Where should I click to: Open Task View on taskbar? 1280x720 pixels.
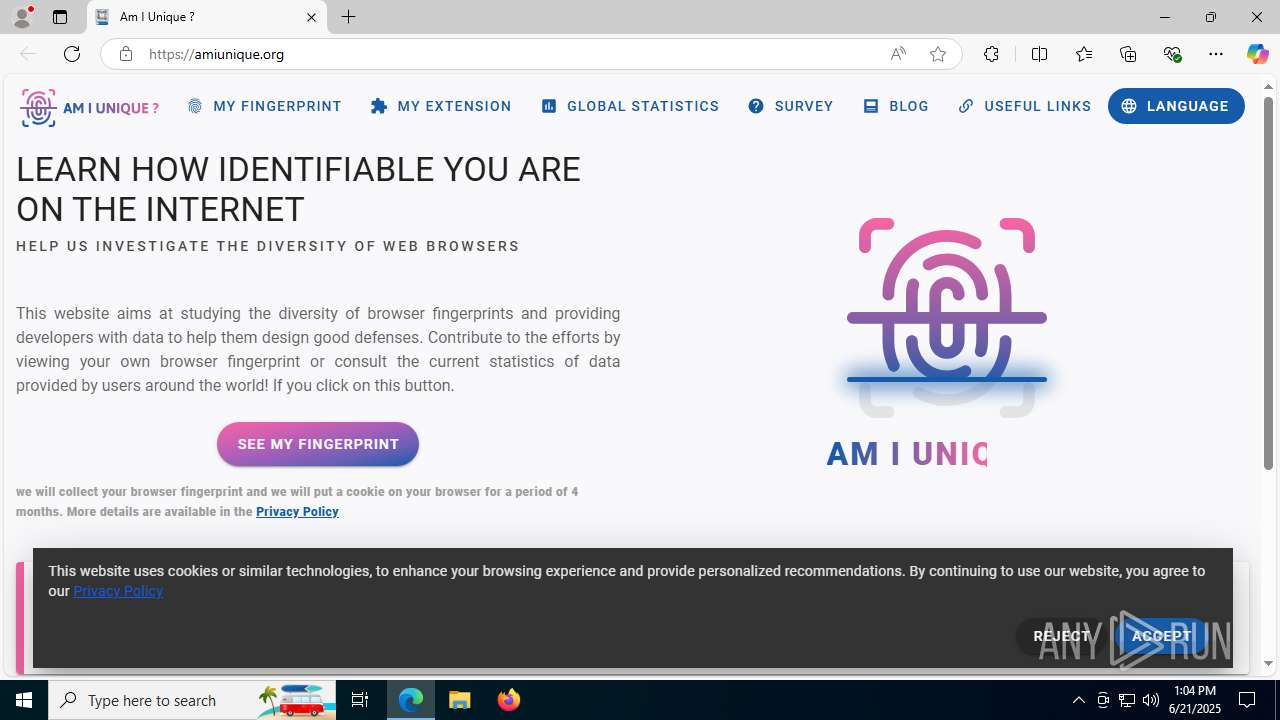(360, 700)
